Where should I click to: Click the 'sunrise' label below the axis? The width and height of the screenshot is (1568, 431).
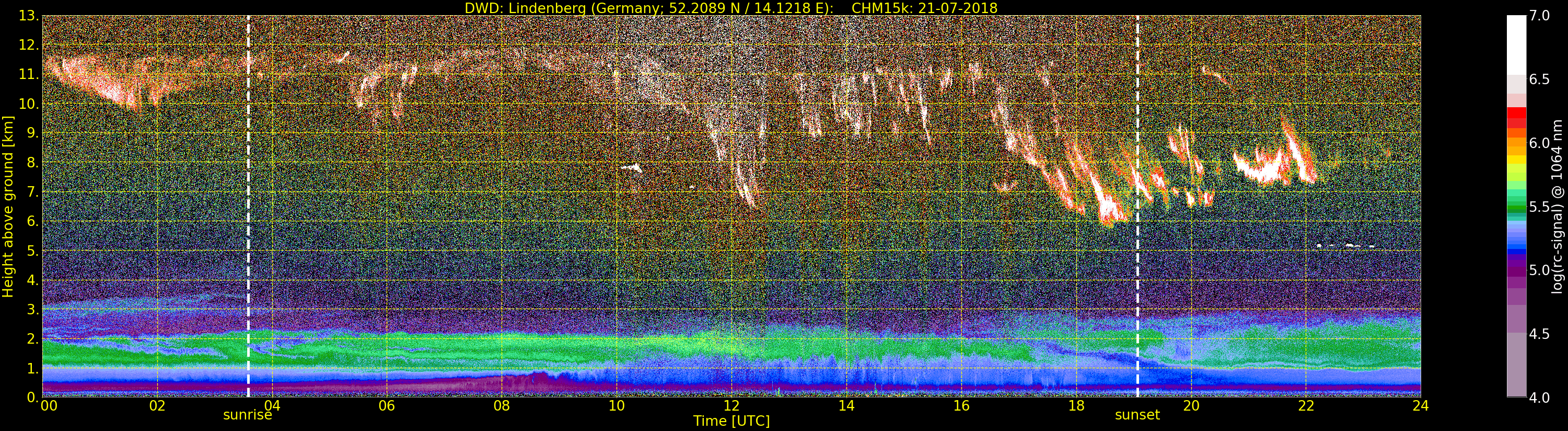pos(248,415)
